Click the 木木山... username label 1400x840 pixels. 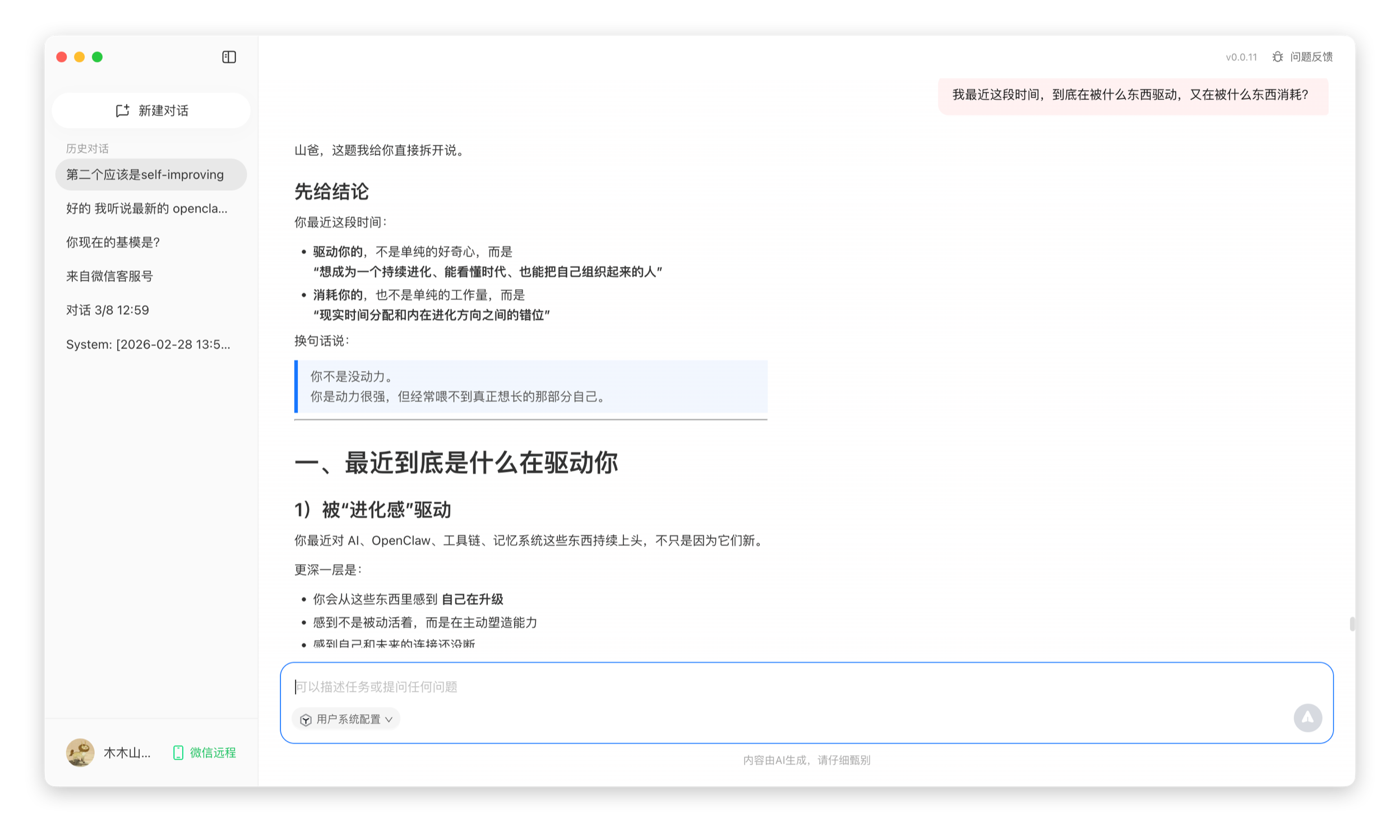[x=127, y=752]
